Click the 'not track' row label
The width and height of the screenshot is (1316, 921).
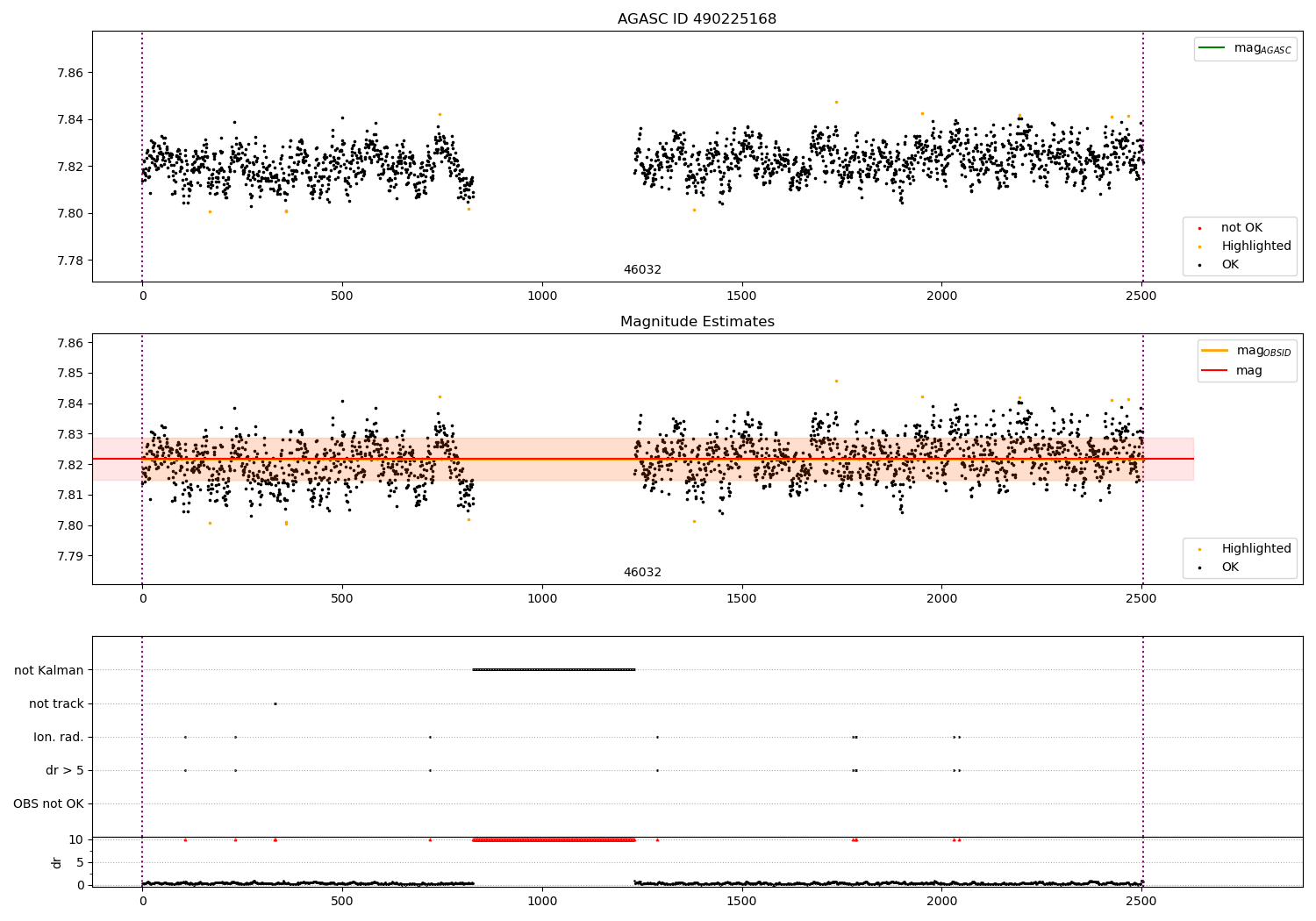click(56, 703)
